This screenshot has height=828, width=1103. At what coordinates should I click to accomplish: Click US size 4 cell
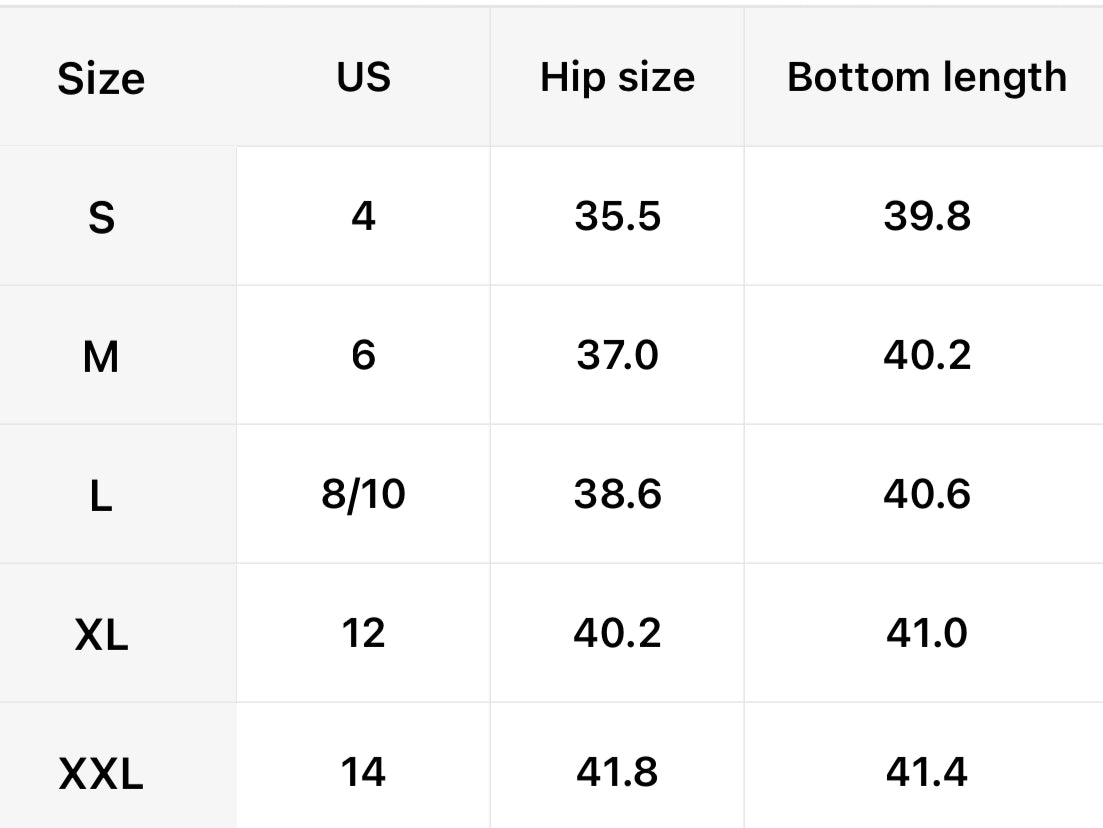pos(363,215)
